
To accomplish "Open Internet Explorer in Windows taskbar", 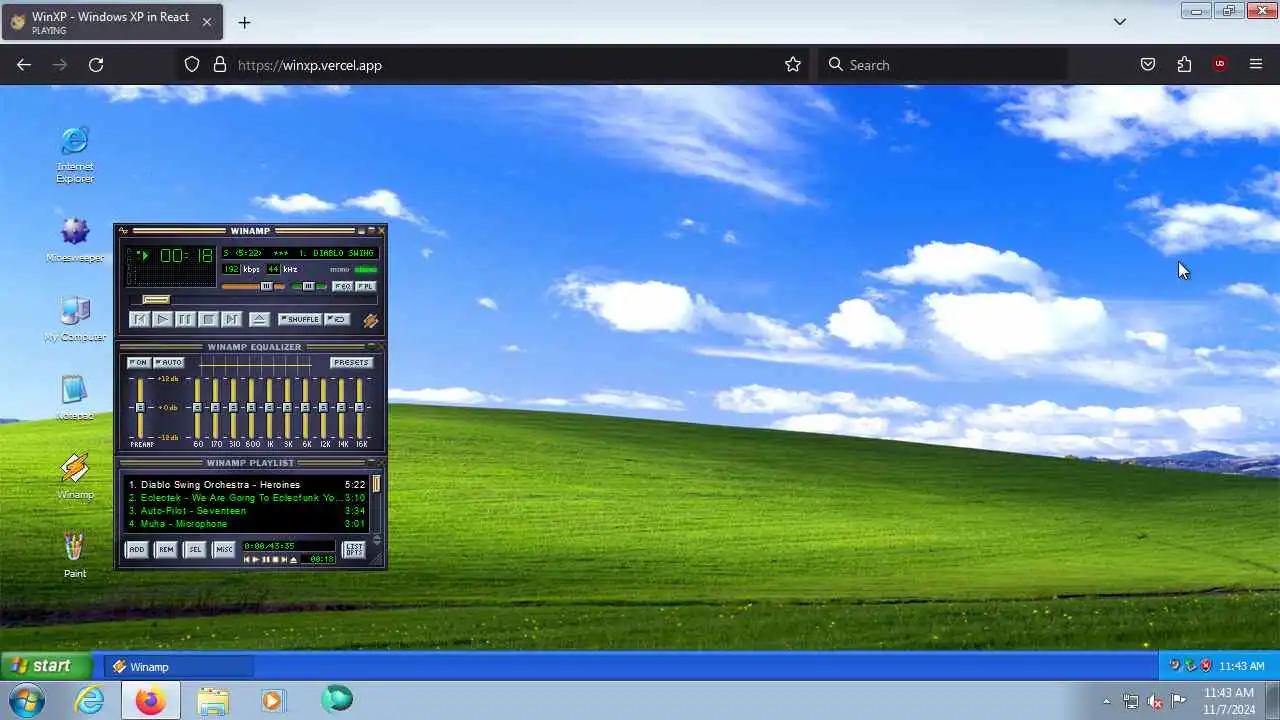I will point(90,700).
